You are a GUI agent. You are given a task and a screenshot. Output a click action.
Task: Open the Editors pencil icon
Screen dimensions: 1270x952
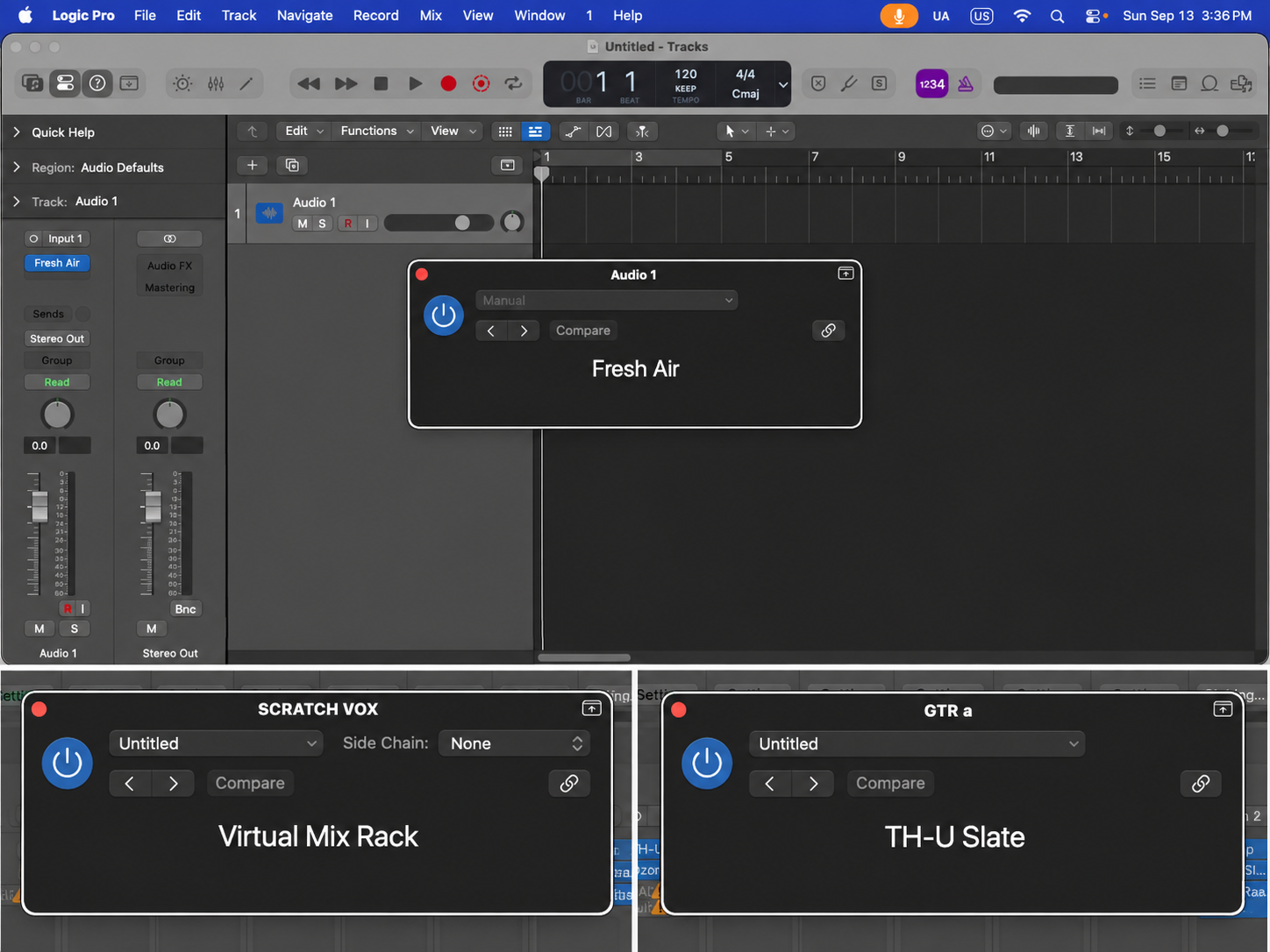point(246,83)
